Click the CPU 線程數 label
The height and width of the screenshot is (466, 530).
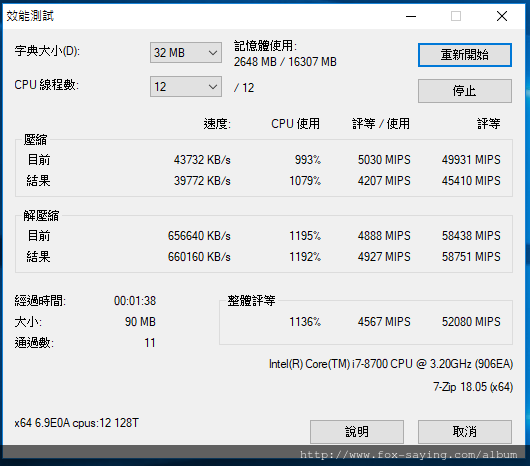point(46,85)
